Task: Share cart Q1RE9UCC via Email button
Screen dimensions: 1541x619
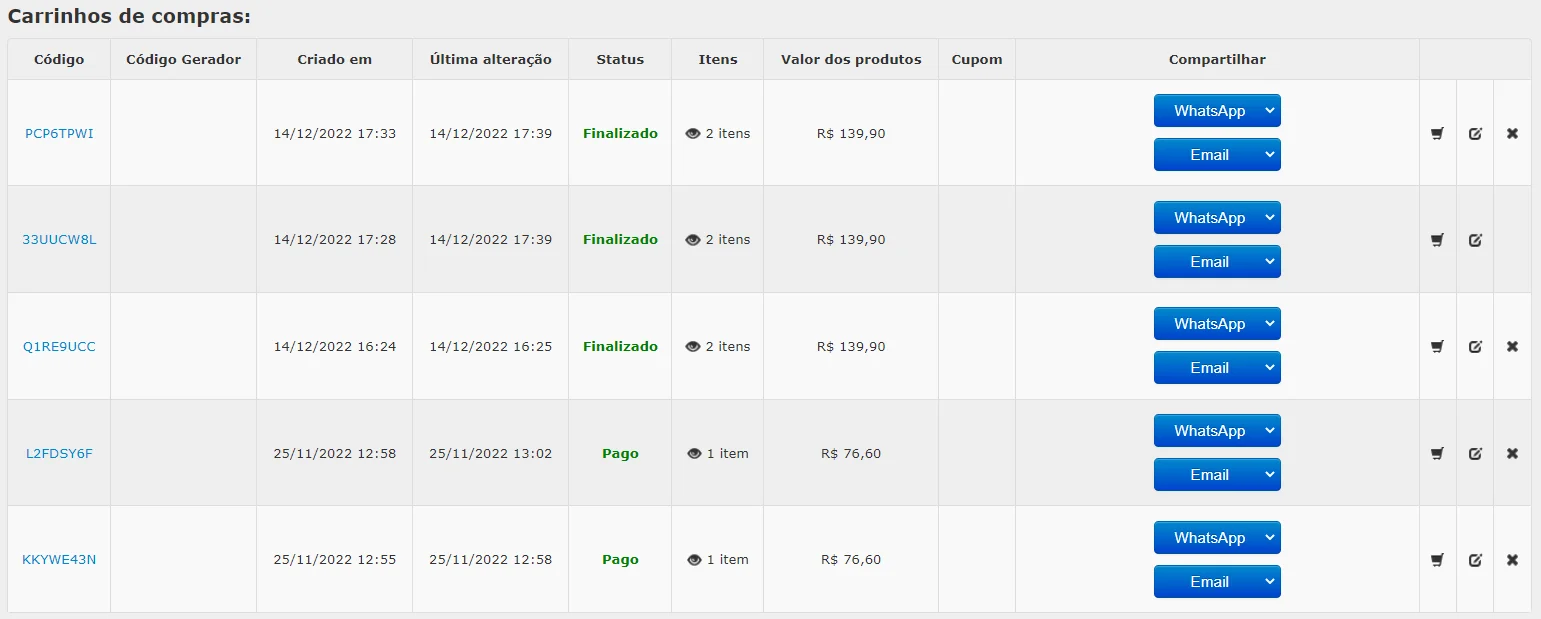Action: coord(1209,368)
